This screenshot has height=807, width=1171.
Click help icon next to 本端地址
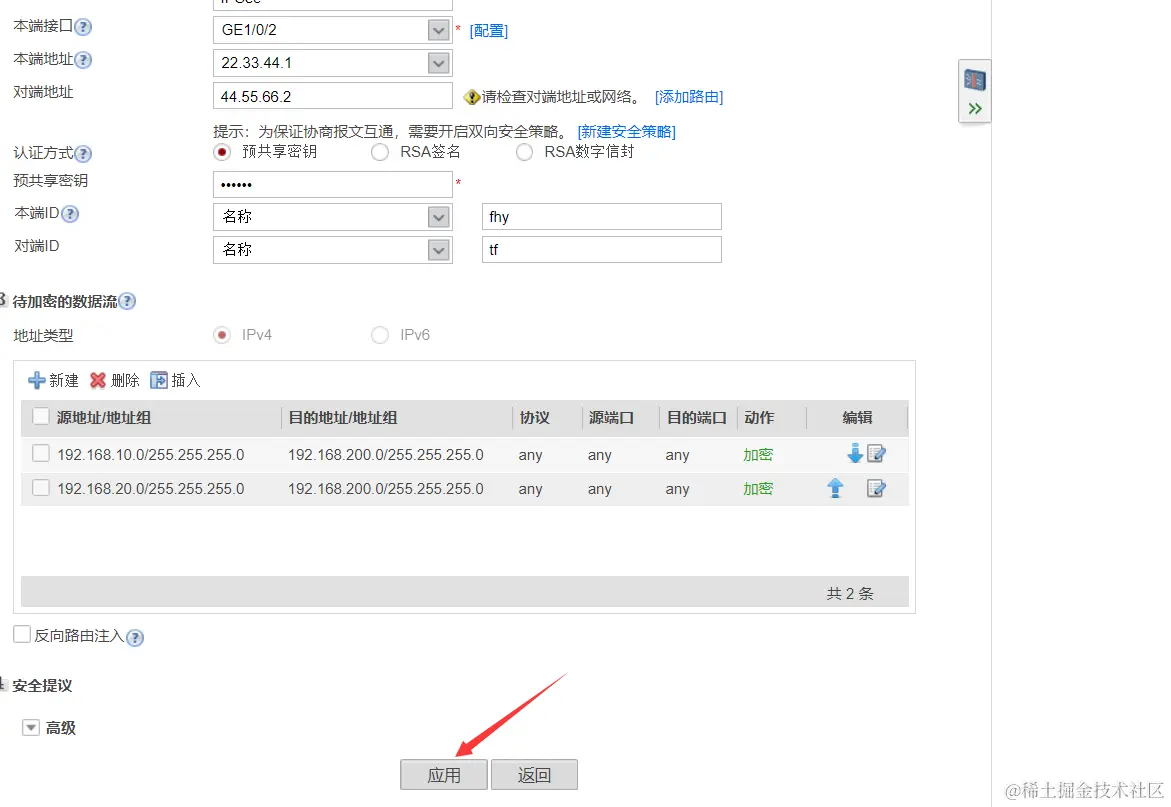pyautogui.click(x=84, y=60)
